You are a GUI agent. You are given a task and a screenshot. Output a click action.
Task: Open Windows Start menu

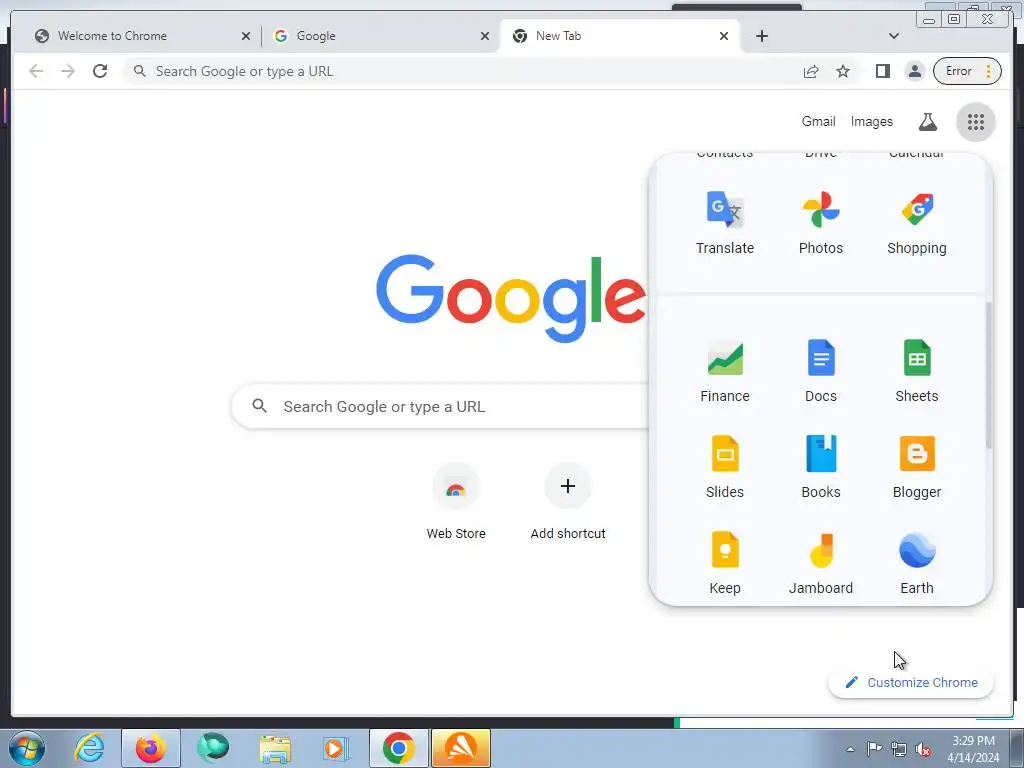tap(27, 748)
